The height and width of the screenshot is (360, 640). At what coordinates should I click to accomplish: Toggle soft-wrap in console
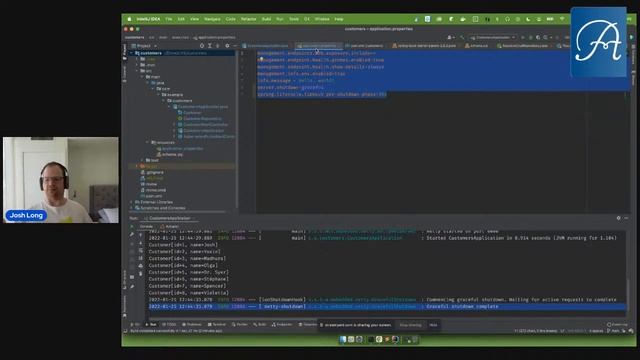click(141, 251)
